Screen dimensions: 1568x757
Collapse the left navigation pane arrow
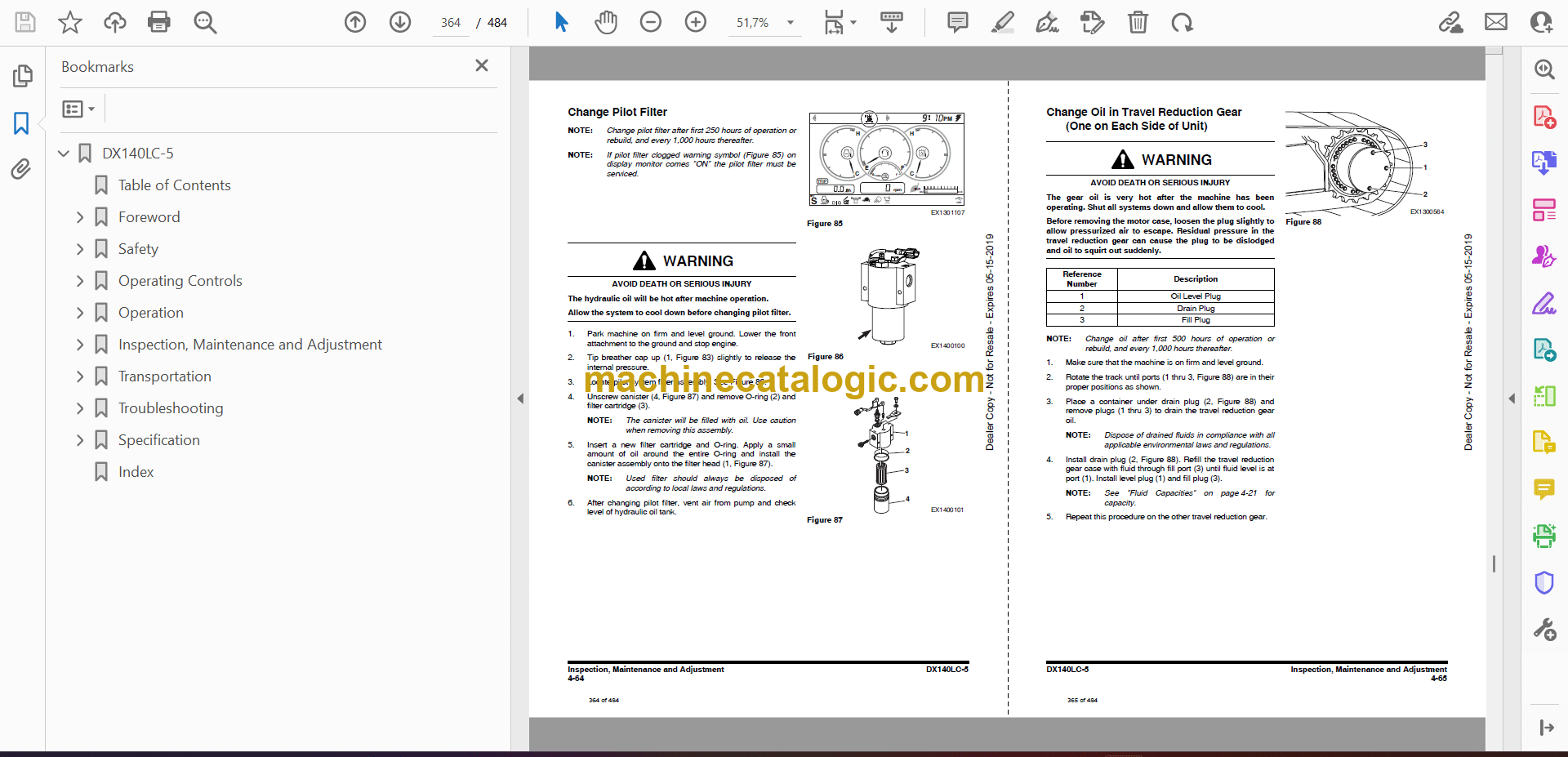pos(520,399)
